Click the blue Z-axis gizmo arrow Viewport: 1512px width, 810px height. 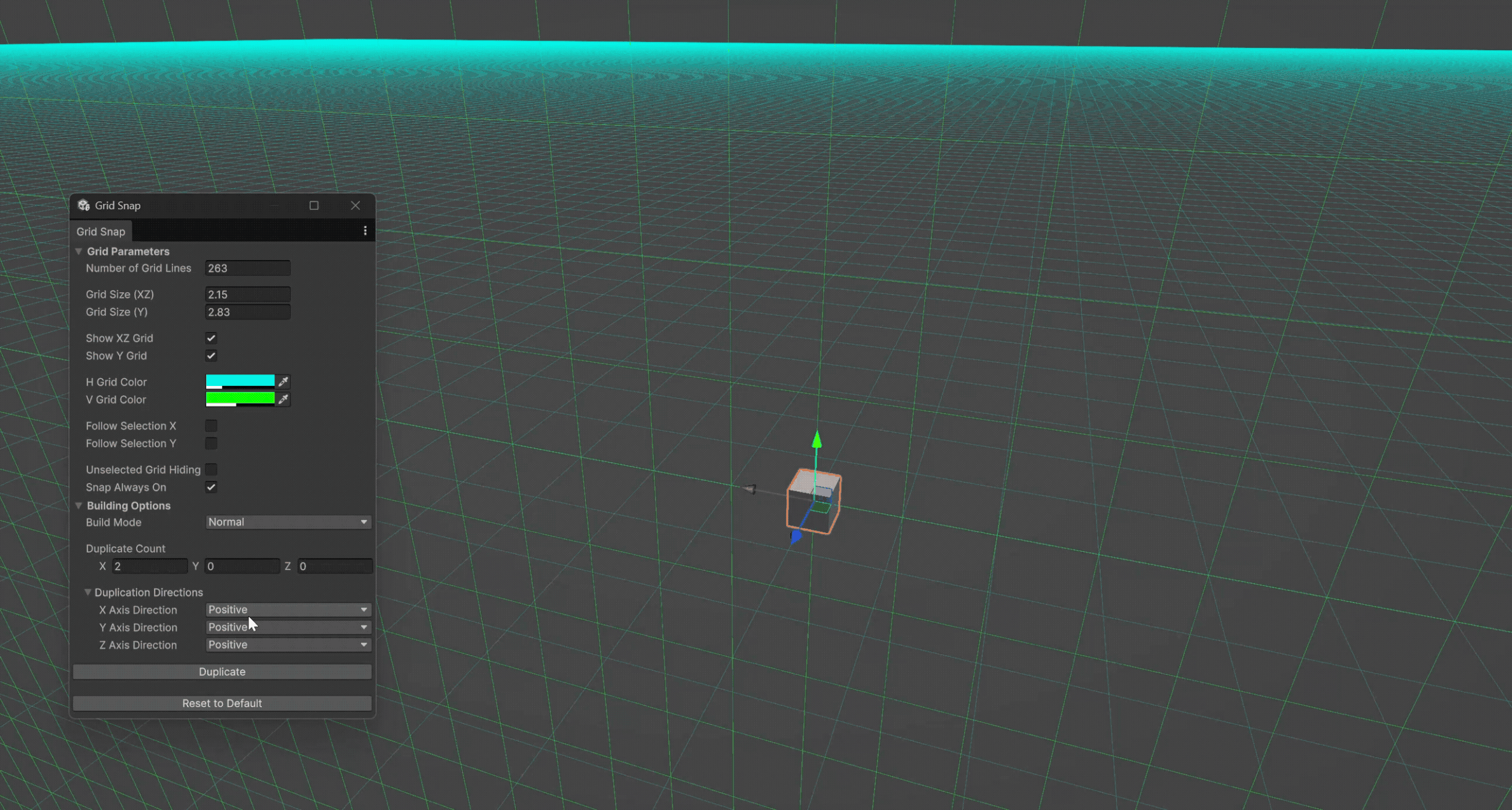click(x=796, y=536)
